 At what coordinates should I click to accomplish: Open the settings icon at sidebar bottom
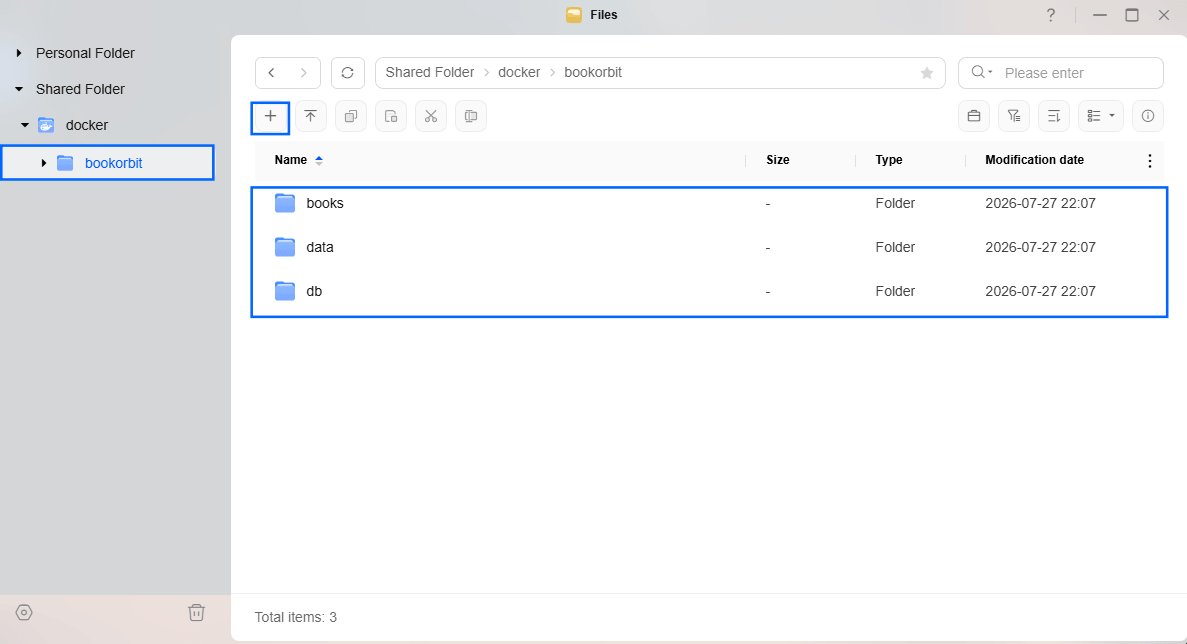coord(24,612)
